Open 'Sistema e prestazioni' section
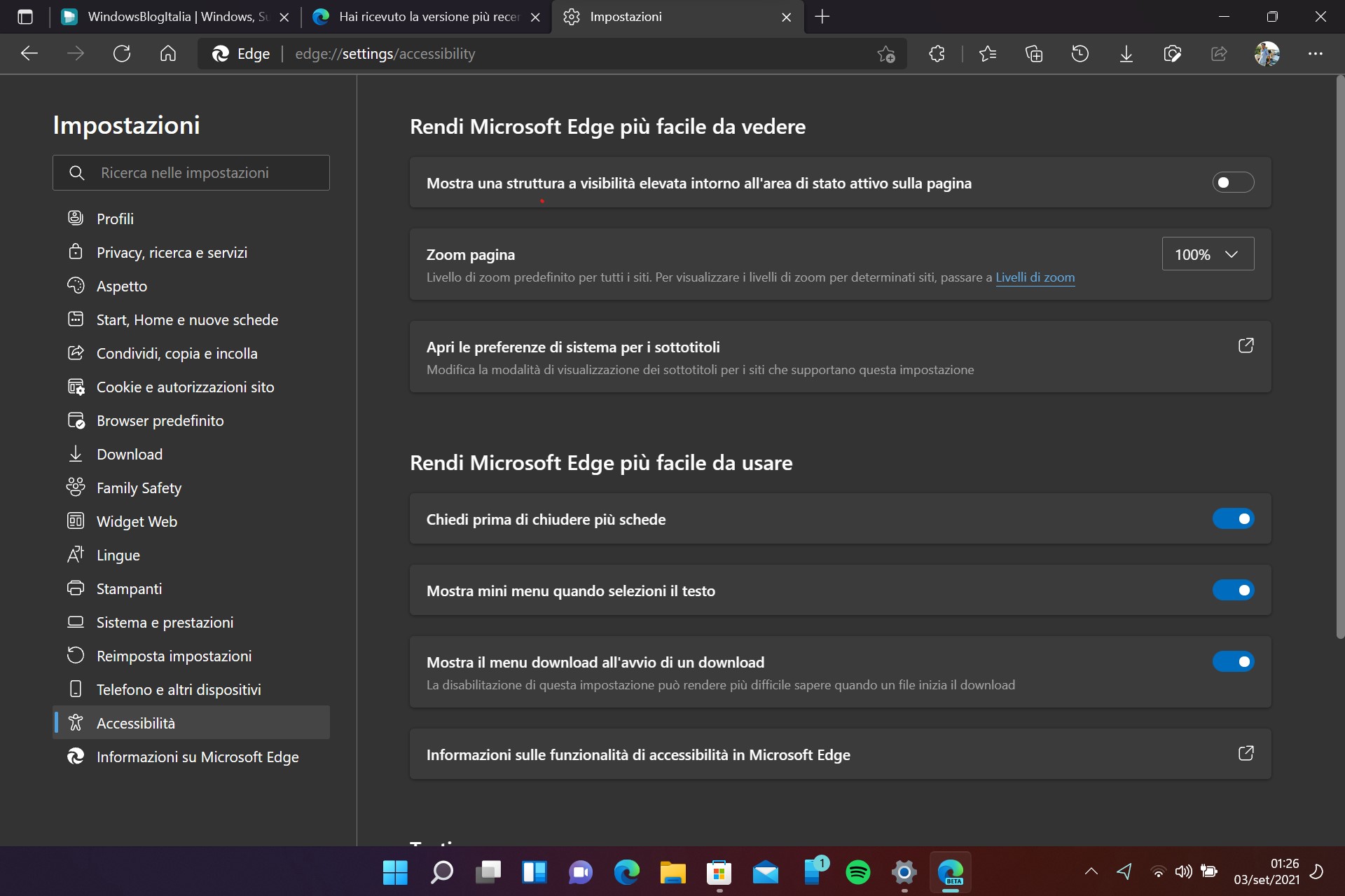 [191, 622]
